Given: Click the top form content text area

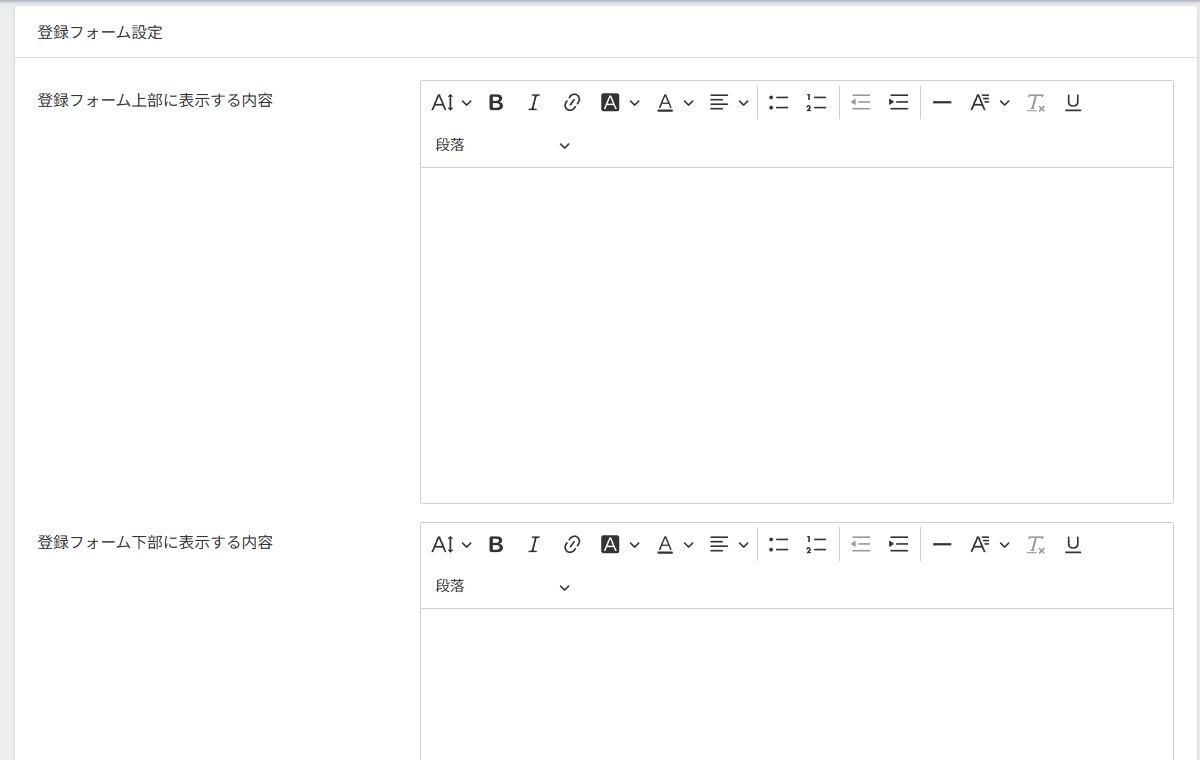Looking at the screenshot, I should coord(796,335).
